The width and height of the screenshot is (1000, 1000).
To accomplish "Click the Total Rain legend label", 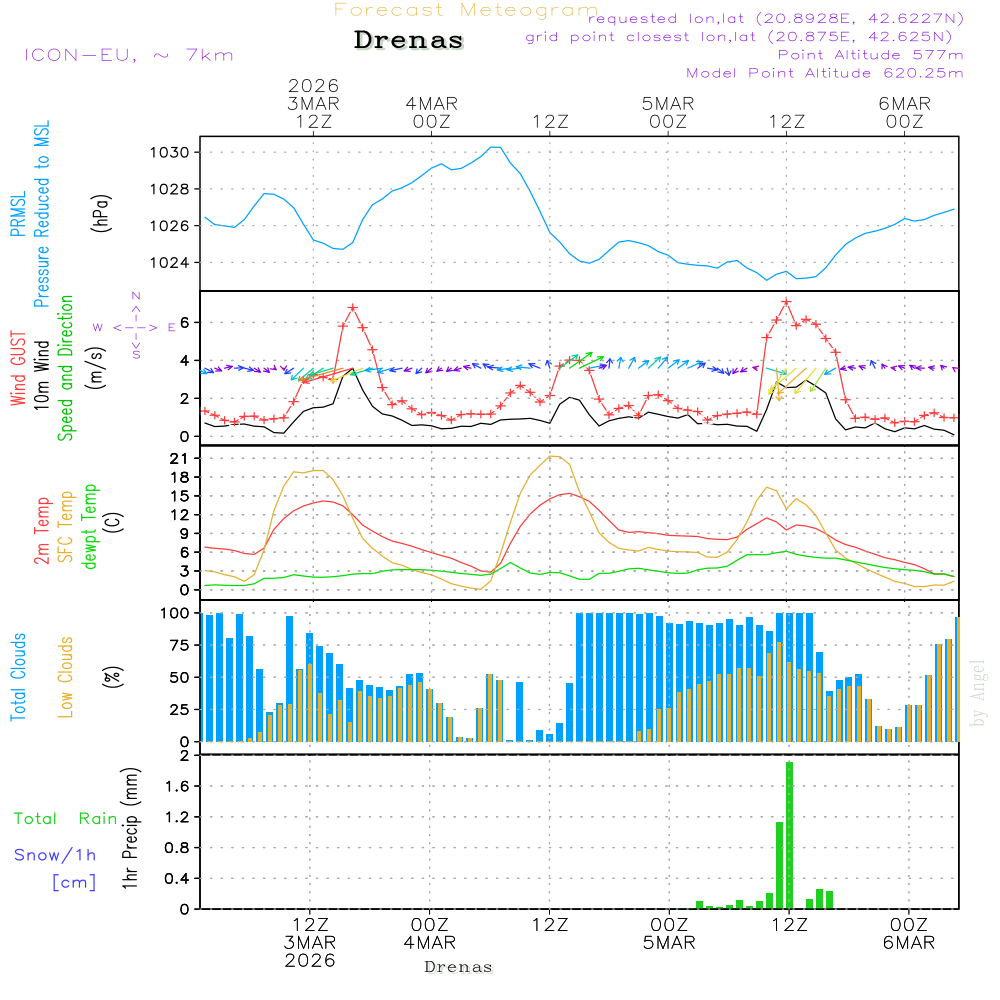I will pyautogui.click(x=66, y=819).
